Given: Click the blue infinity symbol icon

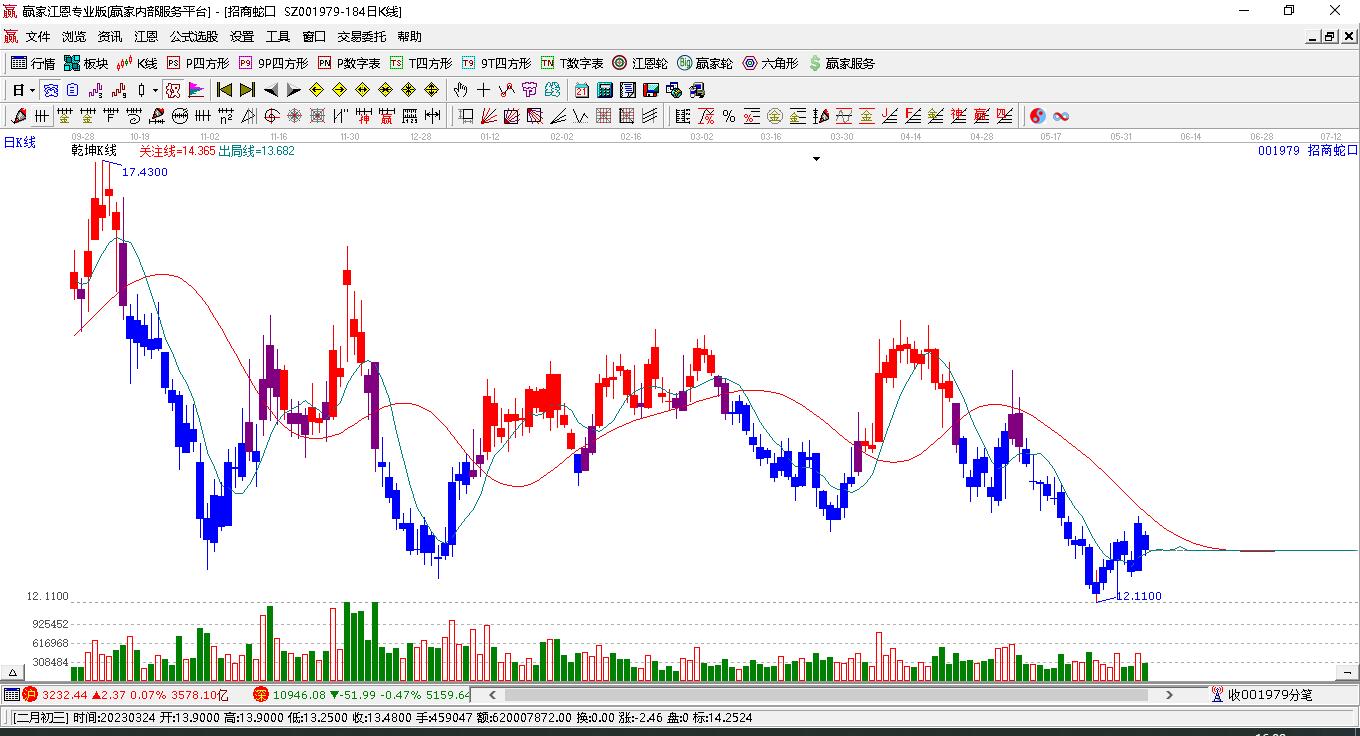Looking at the screenshot, I should click(1061, 116).
